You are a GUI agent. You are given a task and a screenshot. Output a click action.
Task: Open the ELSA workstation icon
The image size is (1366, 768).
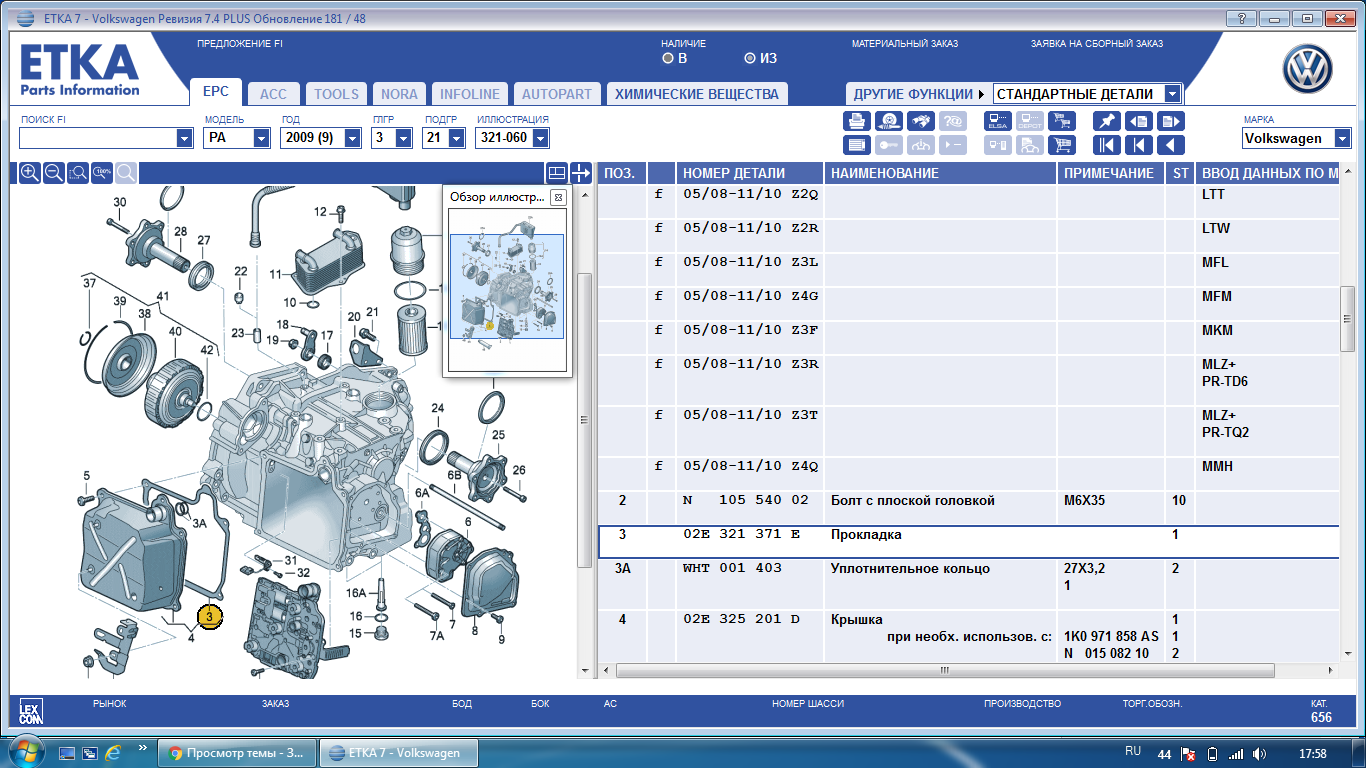998,121
